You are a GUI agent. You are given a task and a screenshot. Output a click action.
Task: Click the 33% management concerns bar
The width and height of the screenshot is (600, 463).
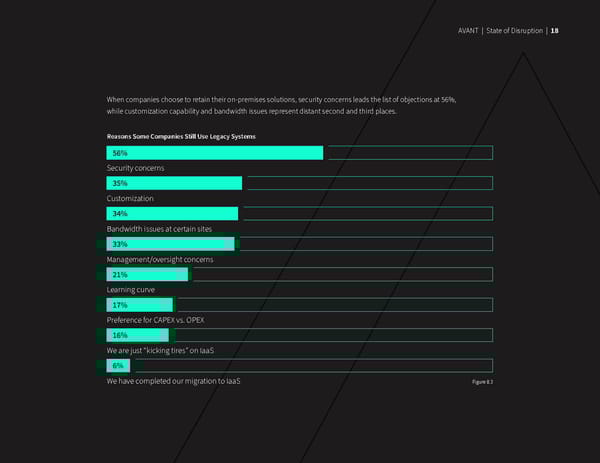(170, 244)
